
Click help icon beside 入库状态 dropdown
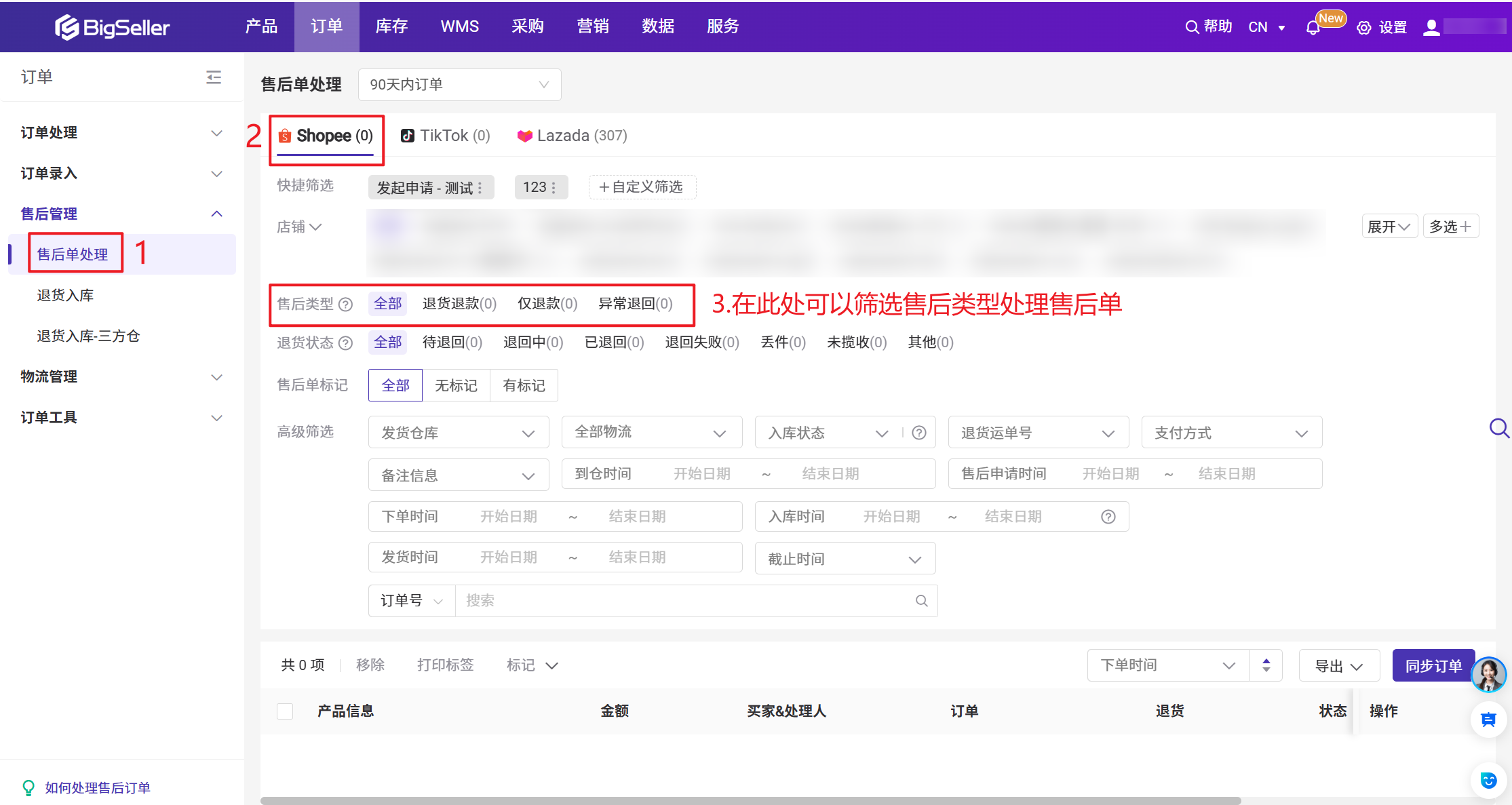(919, 433)
